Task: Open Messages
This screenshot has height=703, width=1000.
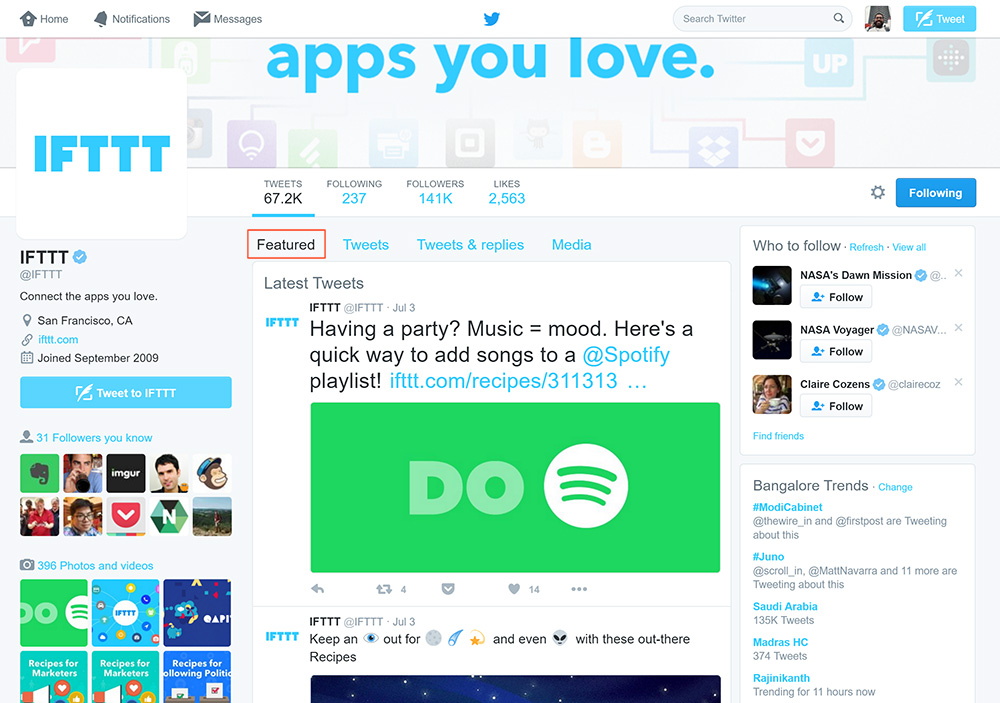Action: click(228, 18)
